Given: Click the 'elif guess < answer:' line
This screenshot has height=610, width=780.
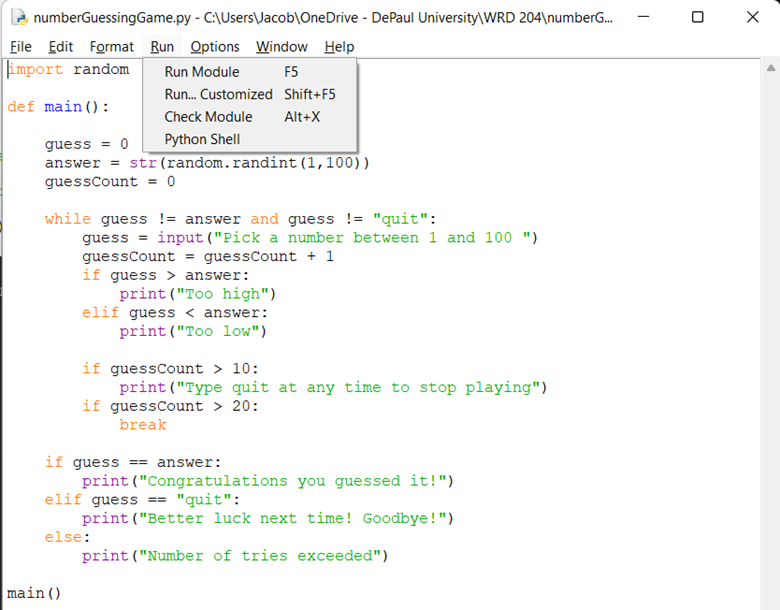Looking at the screenshot, I should pos(175,312).
